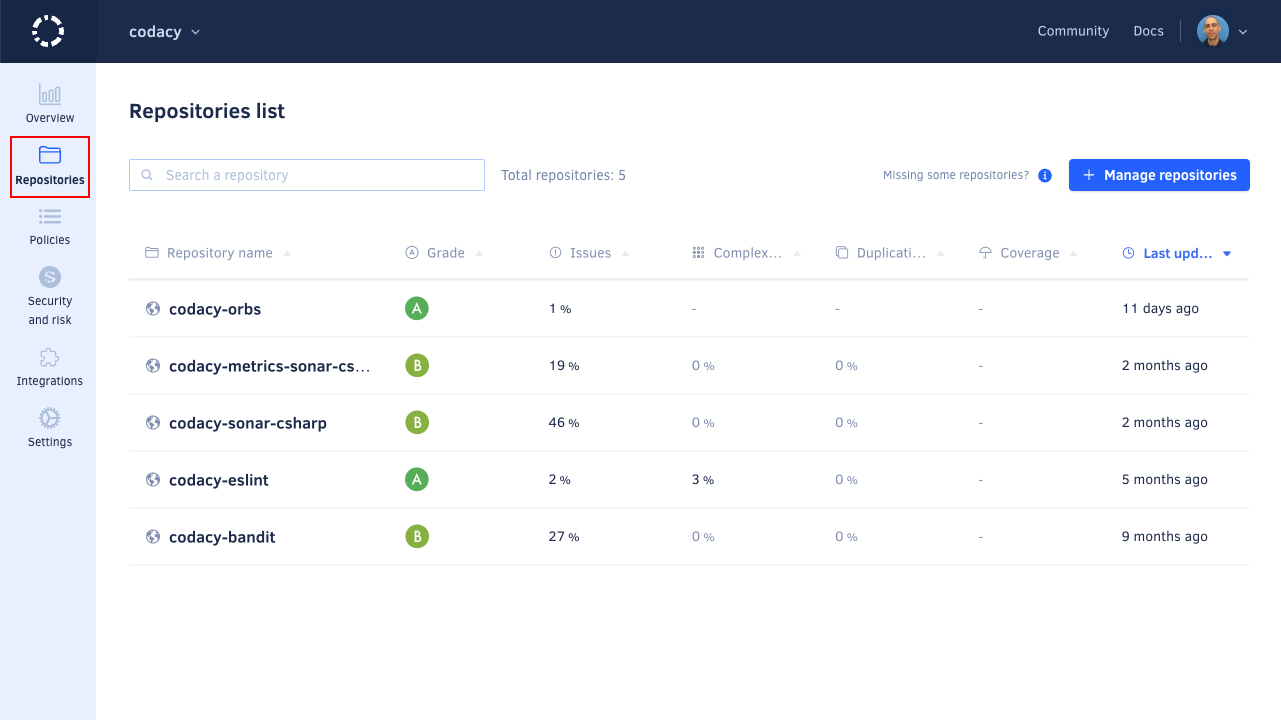Viewport: 1281px width, 720px height.
Task: Sort by Coverage arrow
Action: click(1074, 254)
